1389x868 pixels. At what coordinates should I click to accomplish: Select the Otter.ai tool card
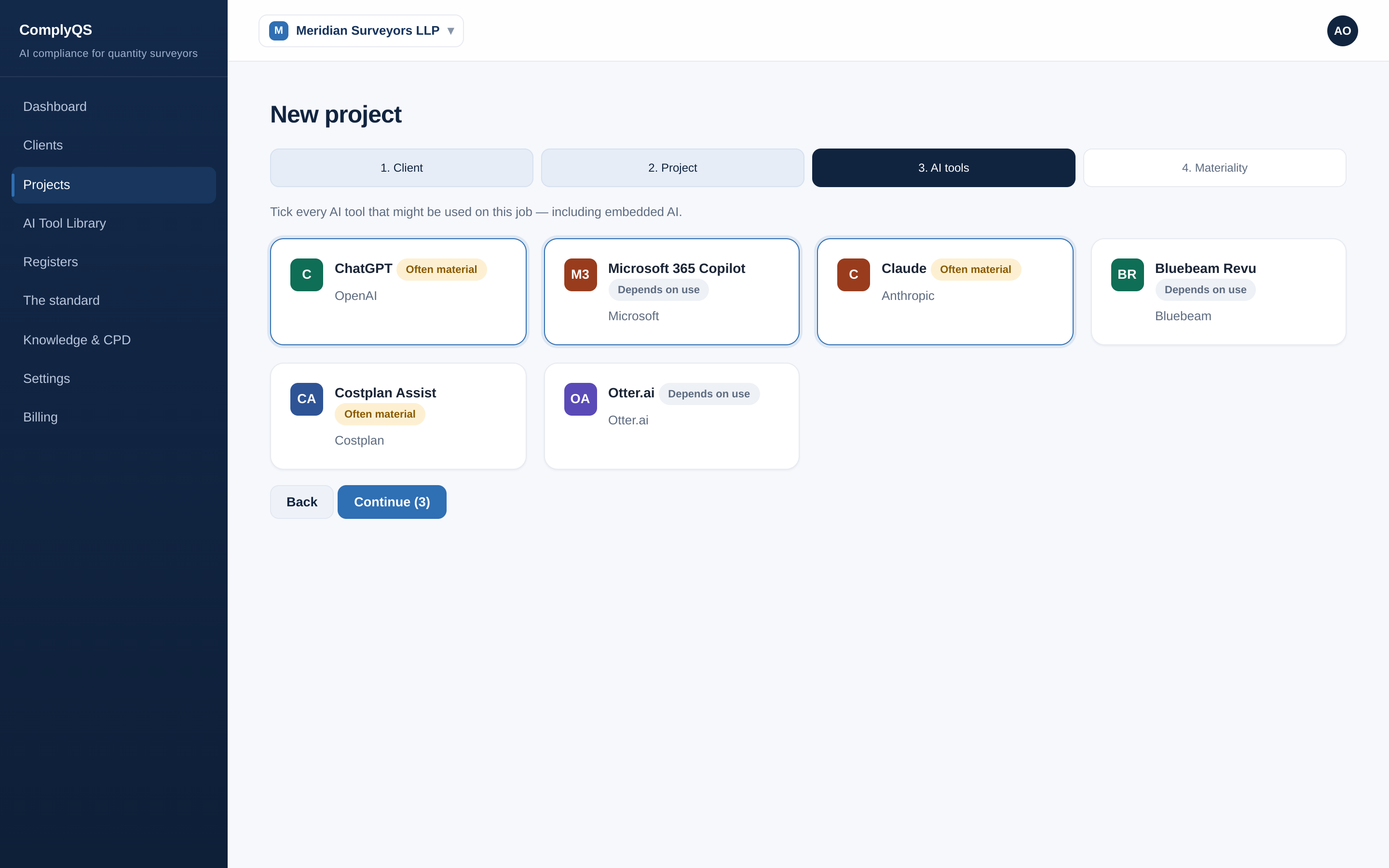tap(671, 416)
